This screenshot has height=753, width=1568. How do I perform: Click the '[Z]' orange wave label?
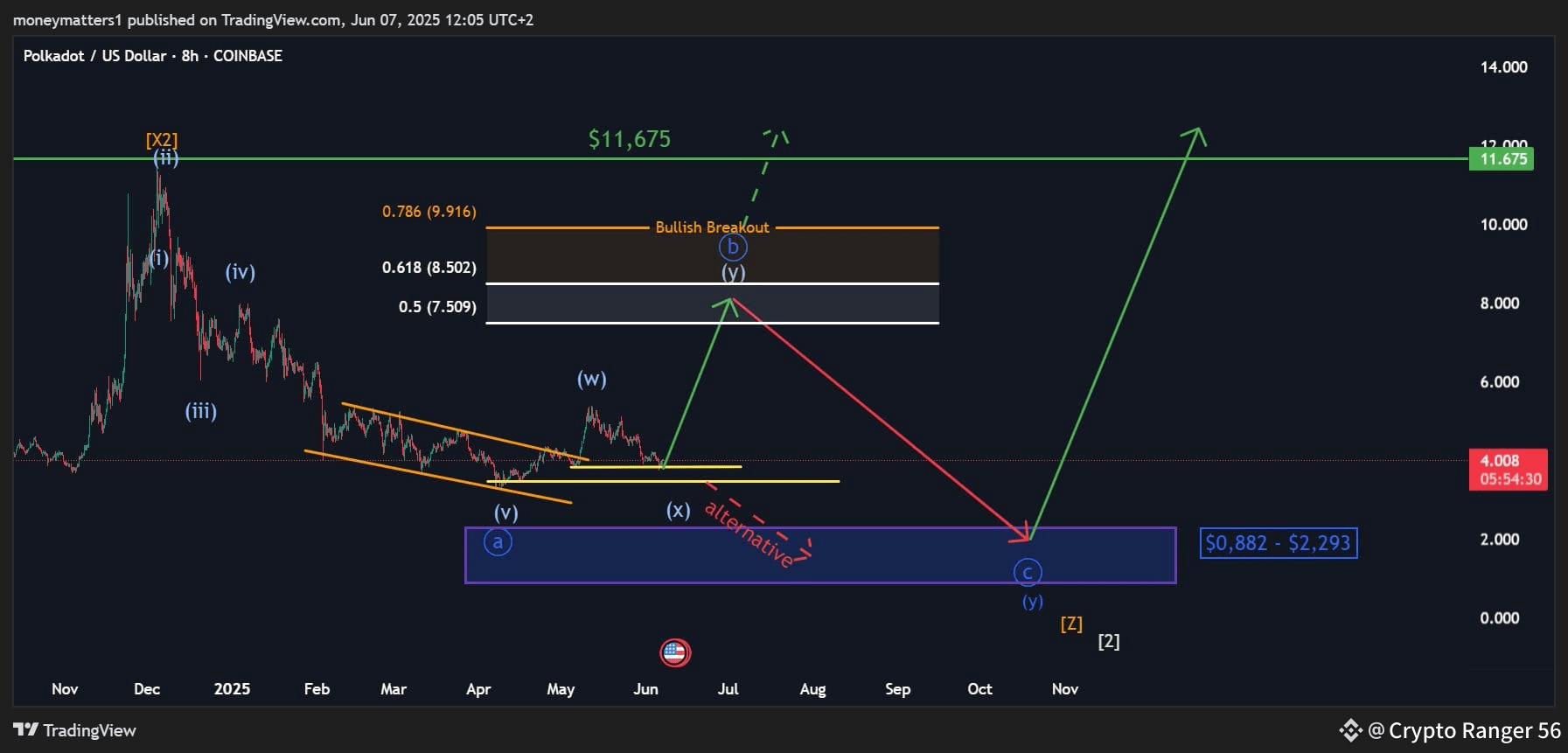pos(1071,624)
